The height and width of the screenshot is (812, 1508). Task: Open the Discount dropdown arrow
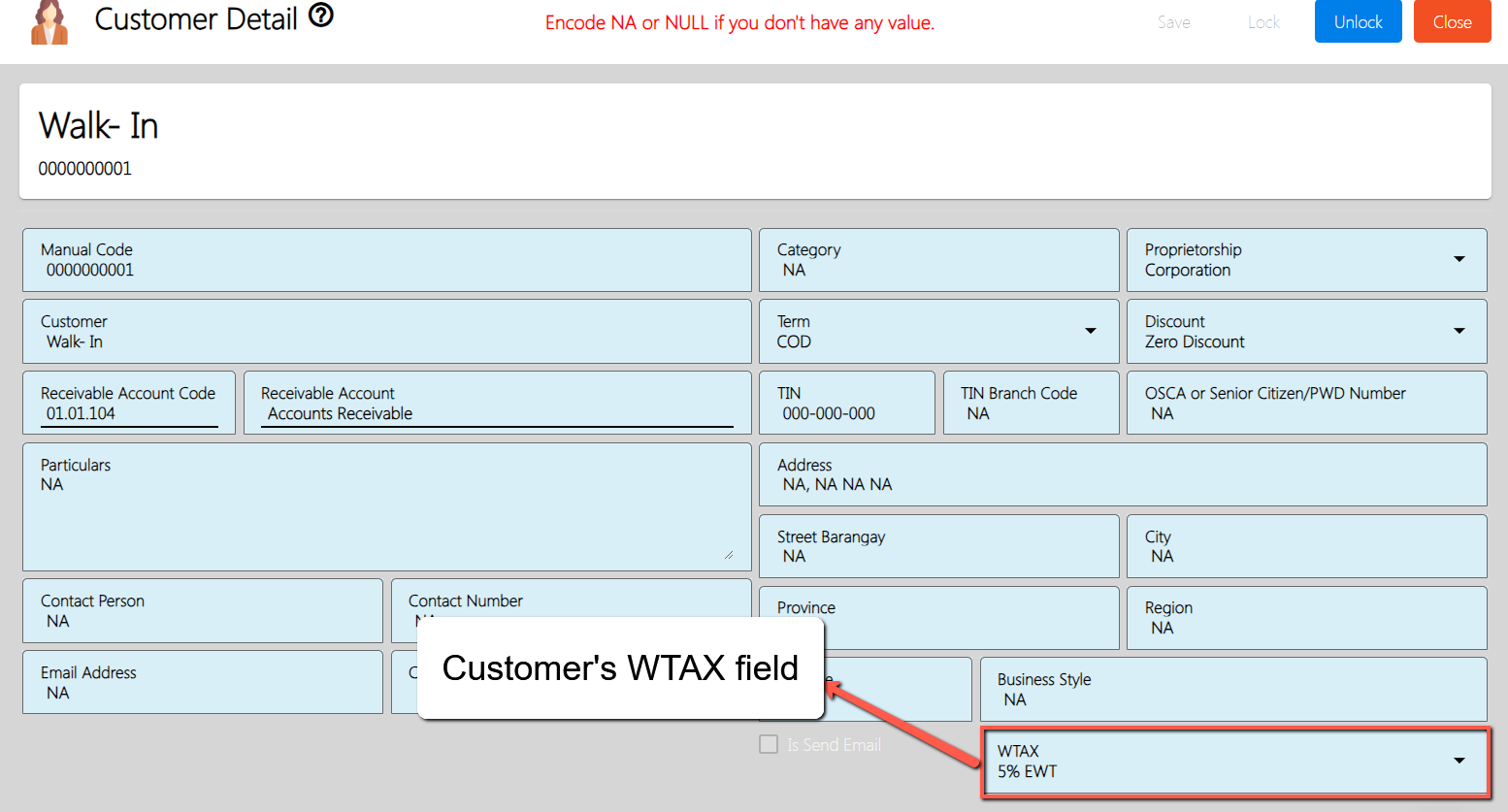1459,331
